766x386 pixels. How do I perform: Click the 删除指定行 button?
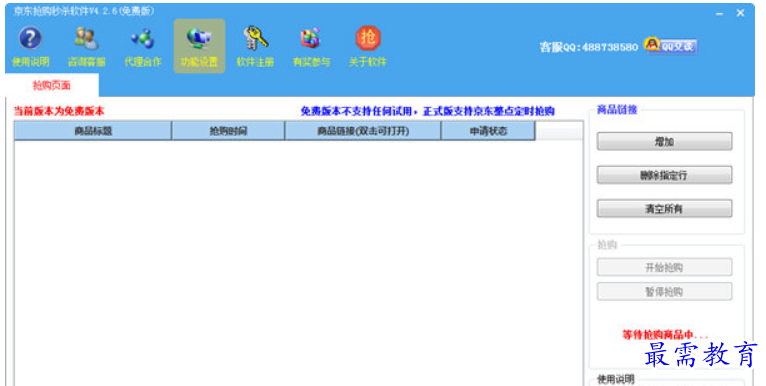[664, 175]
